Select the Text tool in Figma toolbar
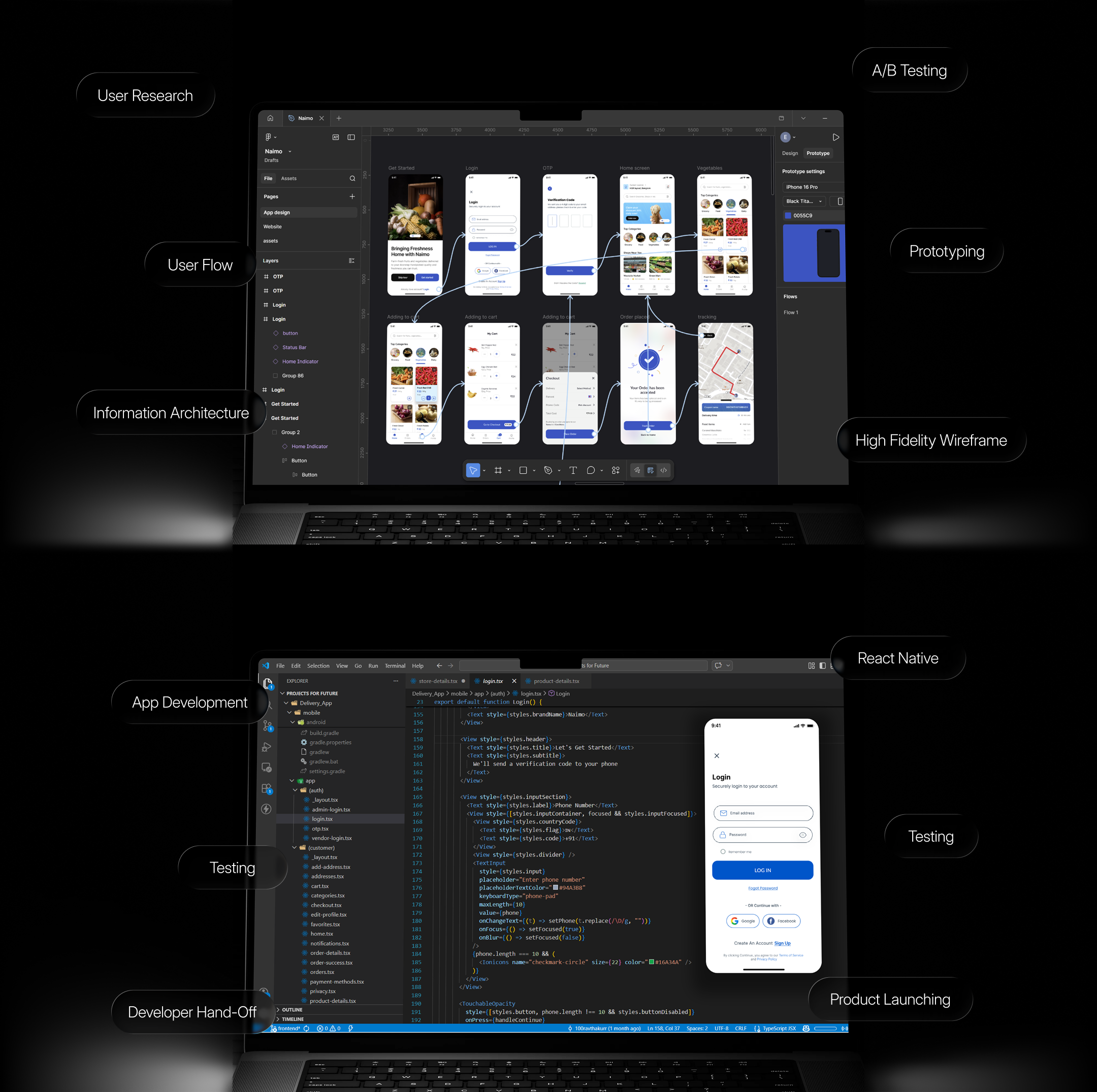 [x=573, y=471]
